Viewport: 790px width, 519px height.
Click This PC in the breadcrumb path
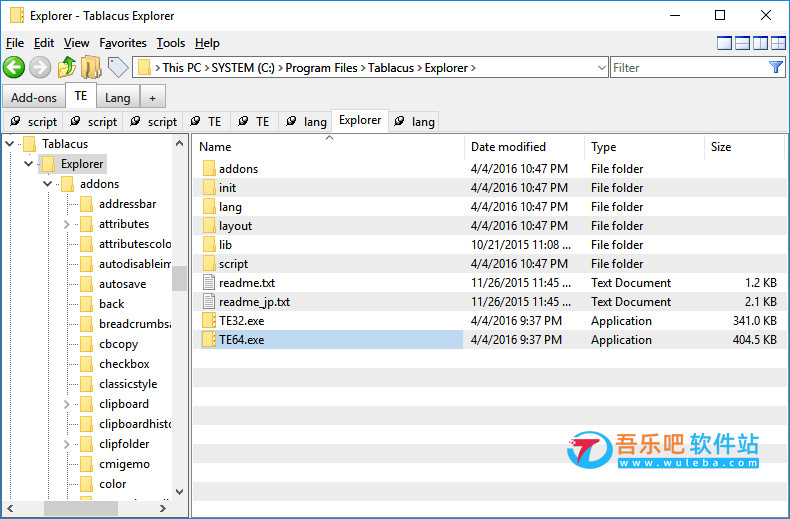[x=181, y=68]
